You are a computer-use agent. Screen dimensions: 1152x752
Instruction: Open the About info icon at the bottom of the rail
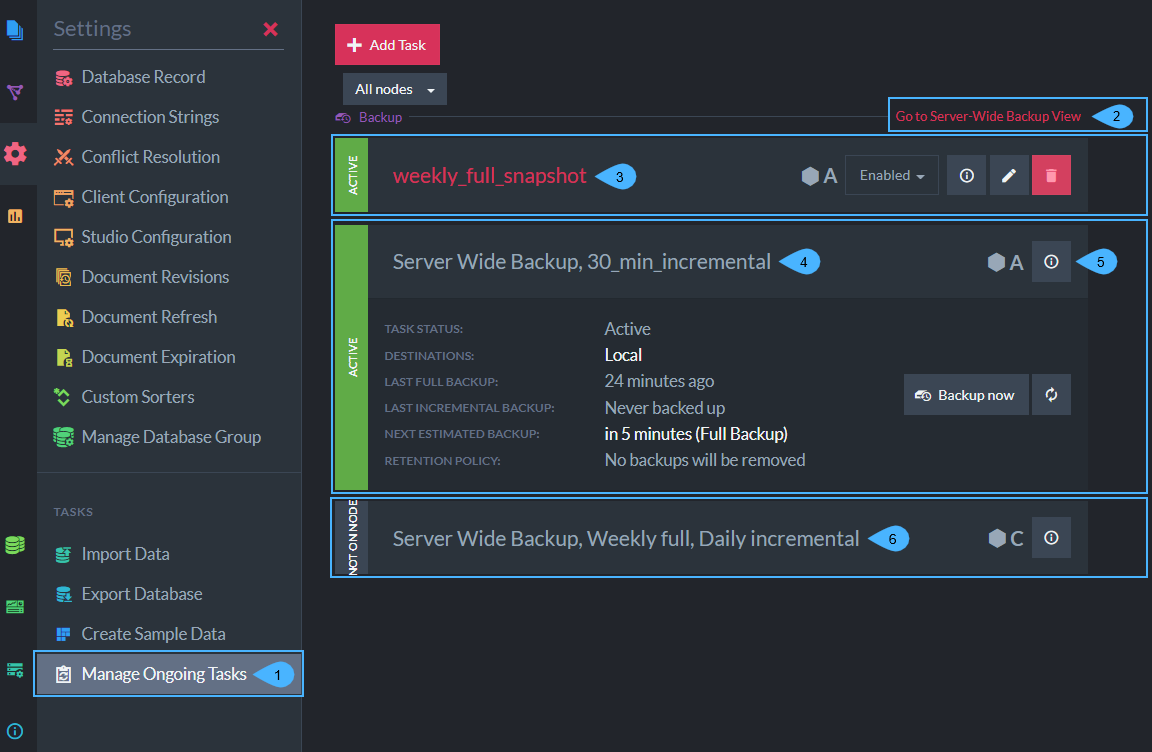15,731
